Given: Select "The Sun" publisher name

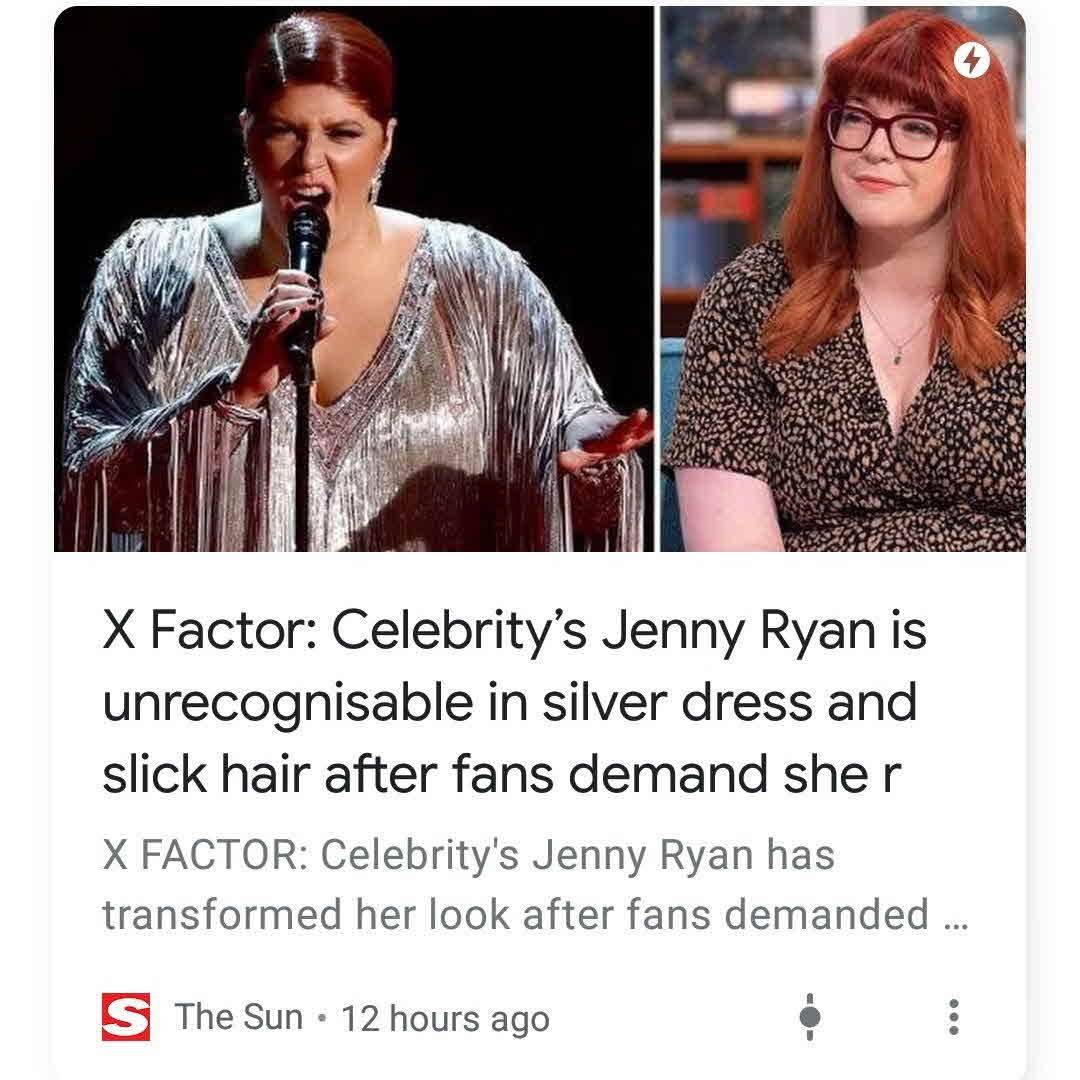Looking at the screenshot, I should (x=238, y=1017).
